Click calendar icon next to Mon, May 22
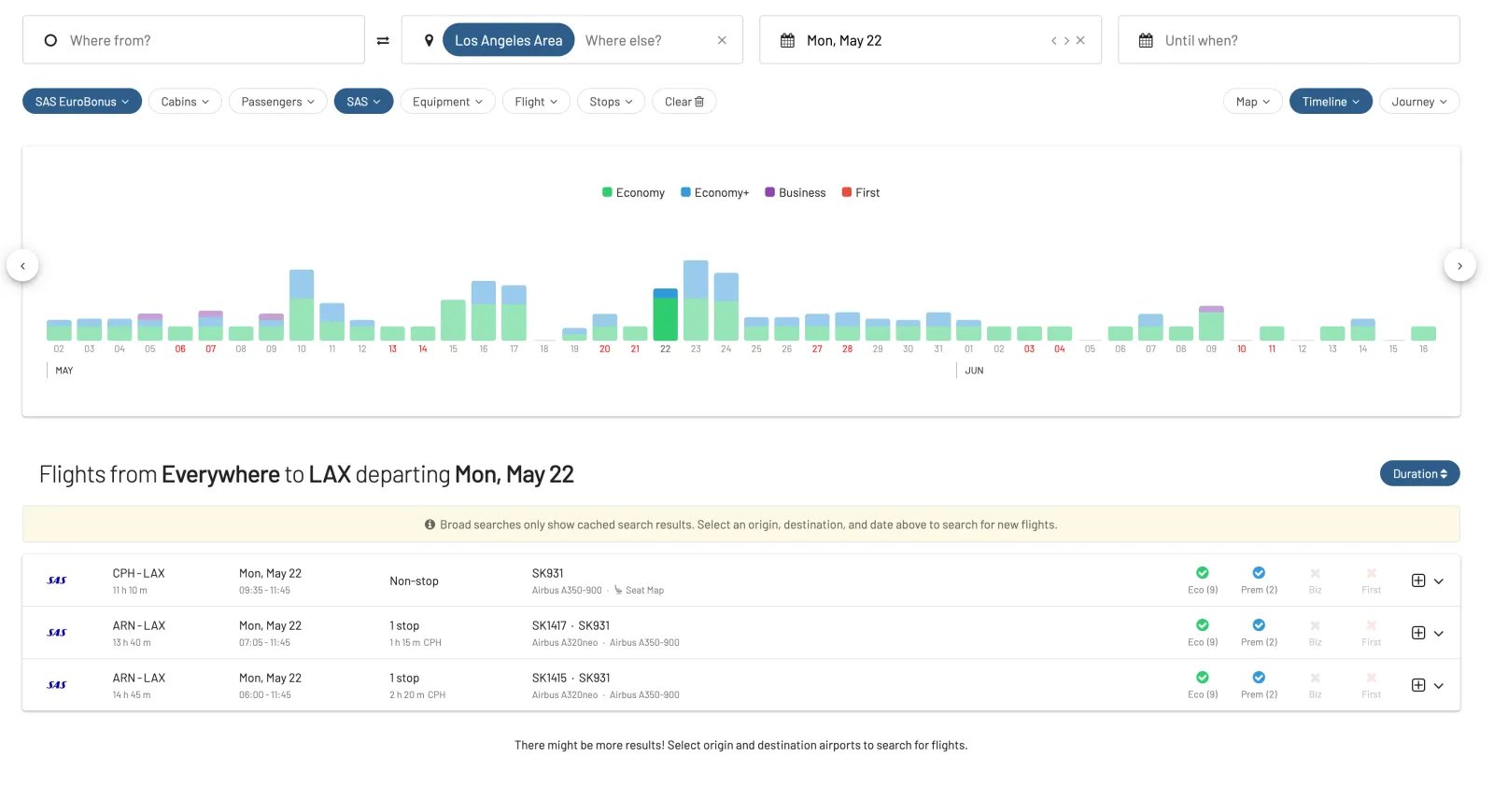 tap(787, 40)
